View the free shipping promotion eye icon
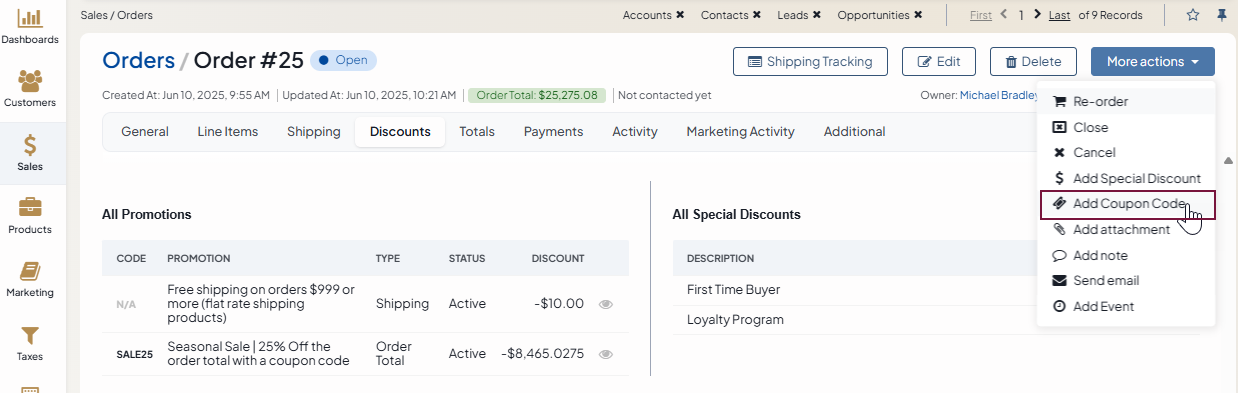The width and height of the screenshot is (1238, 393). [x=605, y=304]
